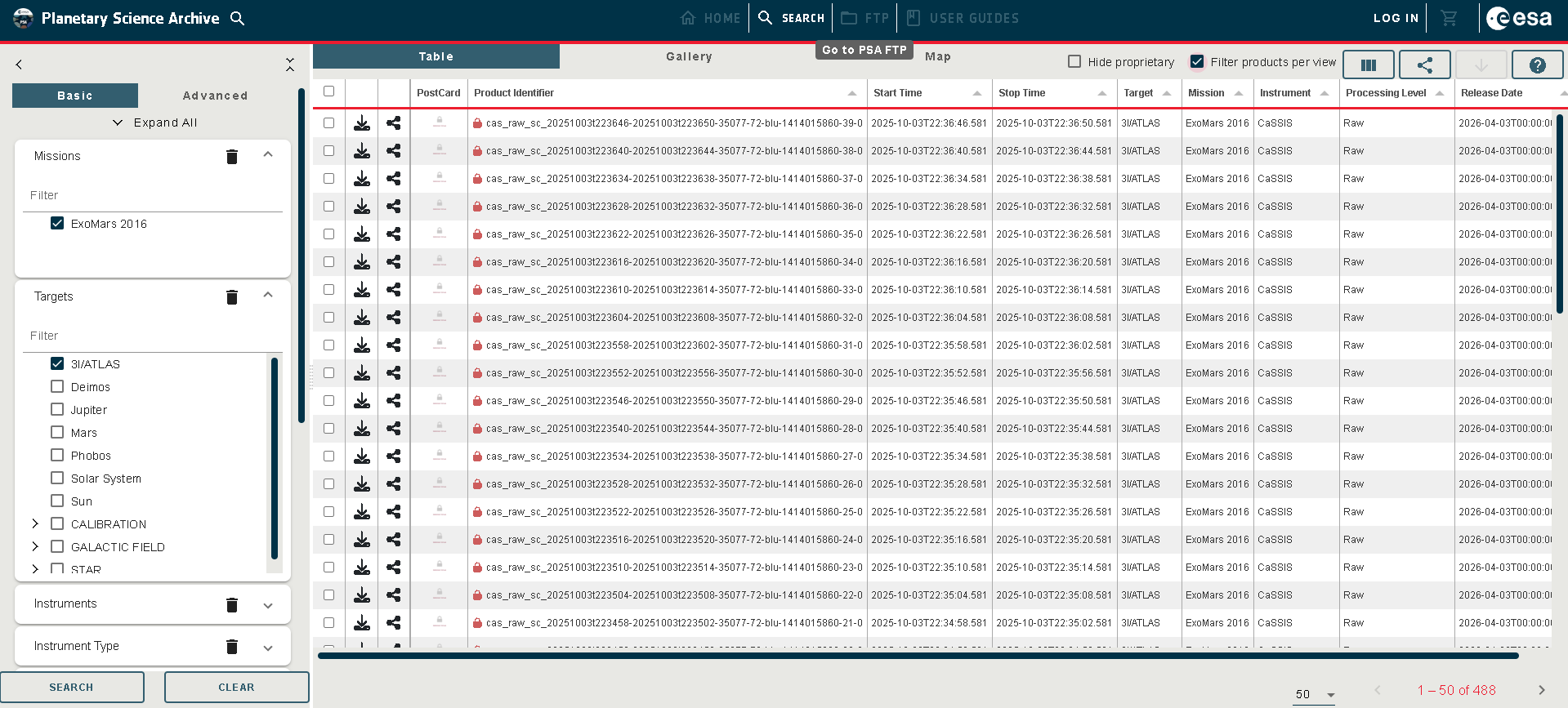Sort by Start Time column arrow
Screen dimensions: 1568x708
[977, 93]
